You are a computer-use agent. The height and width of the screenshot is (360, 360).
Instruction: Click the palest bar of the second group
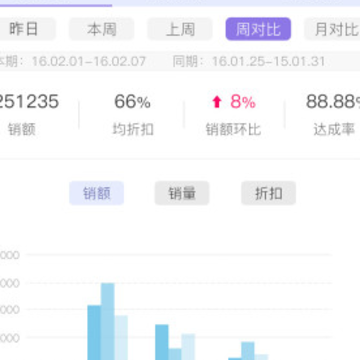point(188,347)
